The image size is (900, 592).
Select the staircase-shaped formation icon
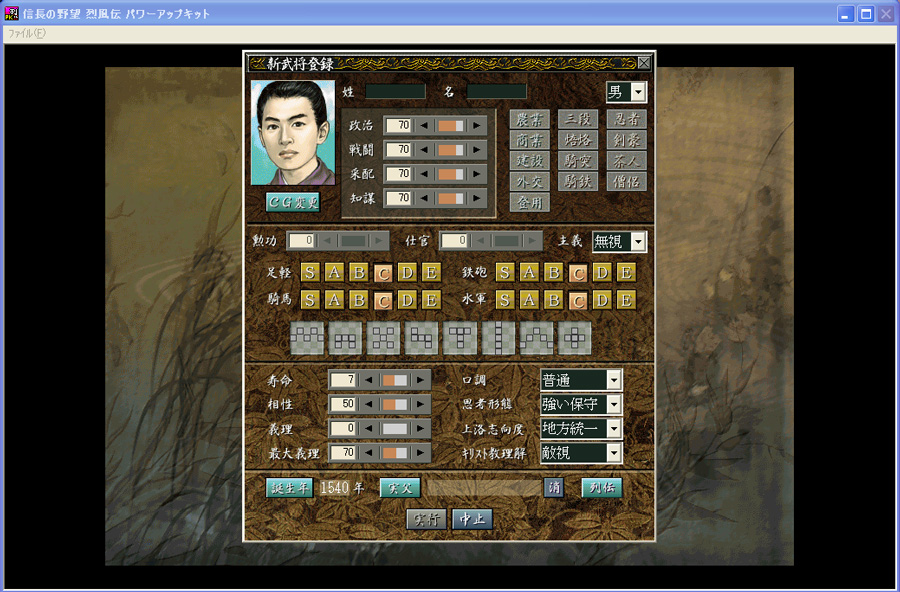pos(421,338)
